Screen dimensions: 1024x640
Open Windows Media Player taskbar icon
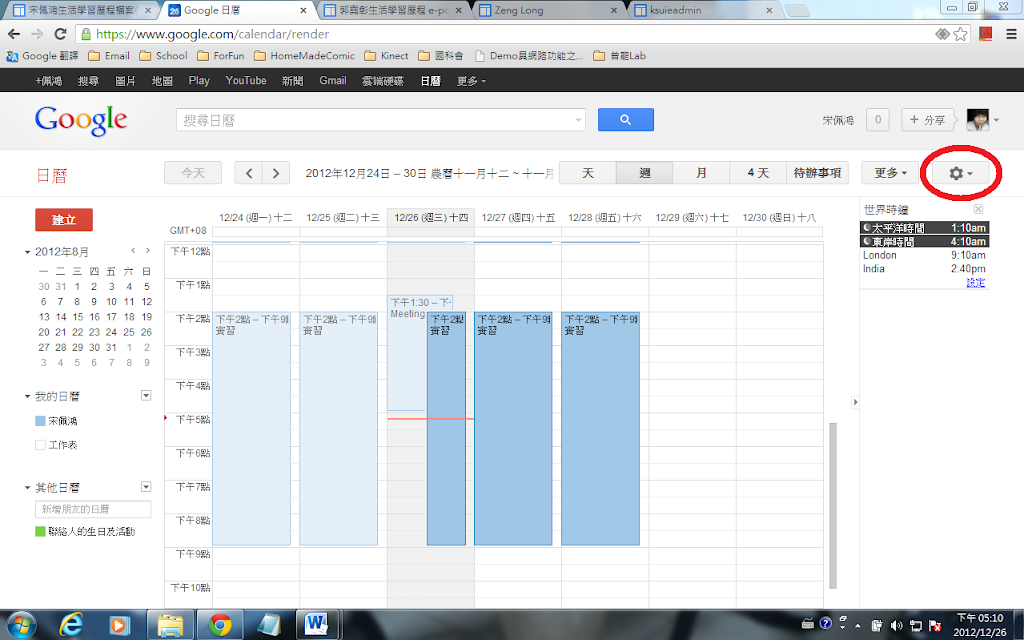120,625
